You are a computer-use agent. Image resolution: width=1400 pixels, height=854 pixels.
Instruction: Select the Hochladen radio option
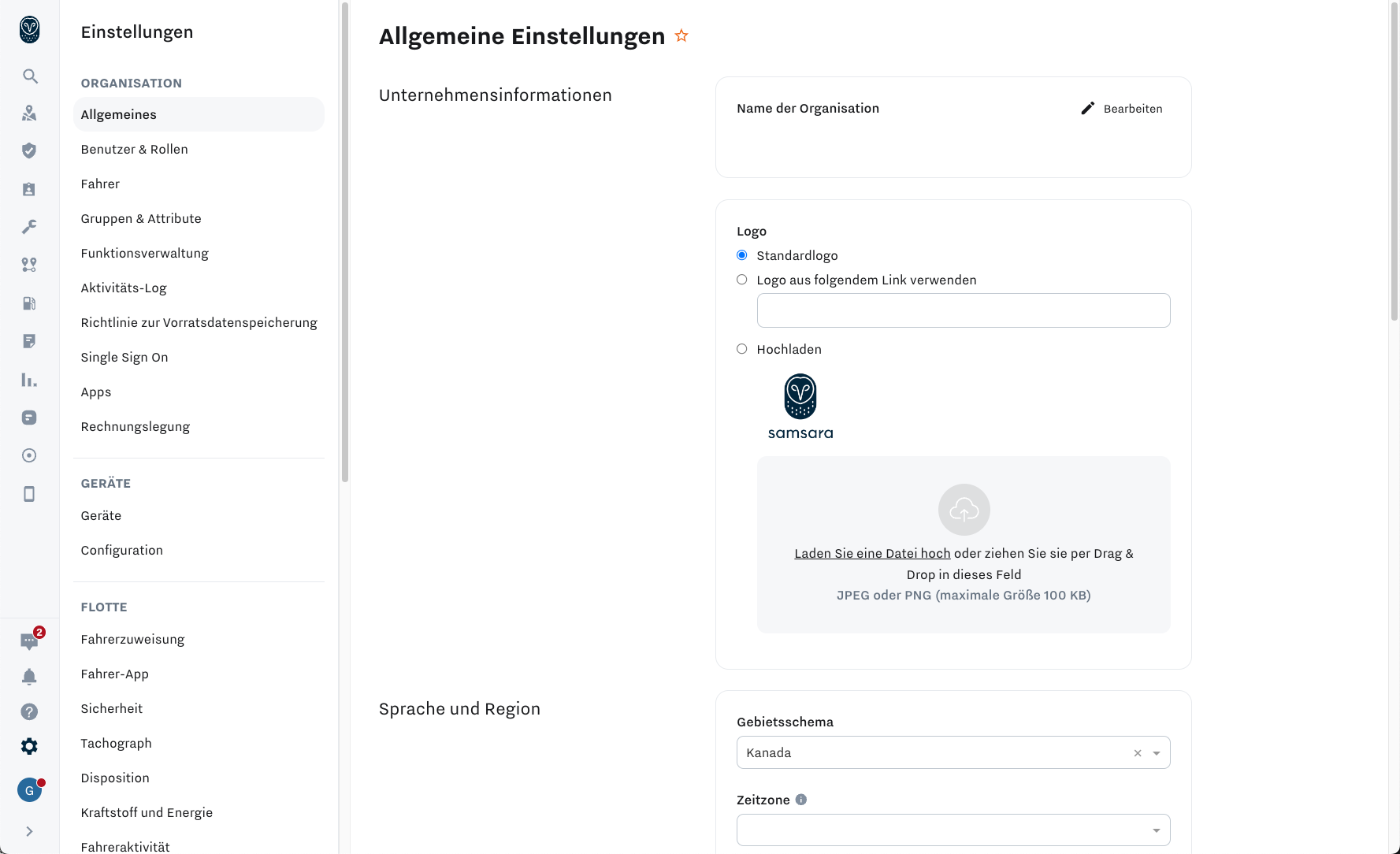741,349
